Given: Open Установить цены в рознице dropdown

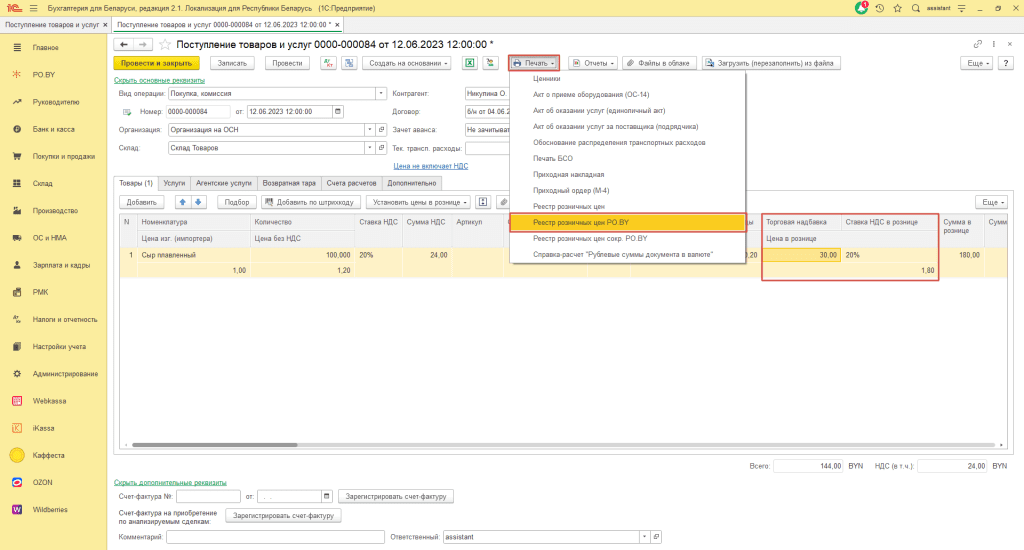Looking at the screenshot, I should point(418,202).
